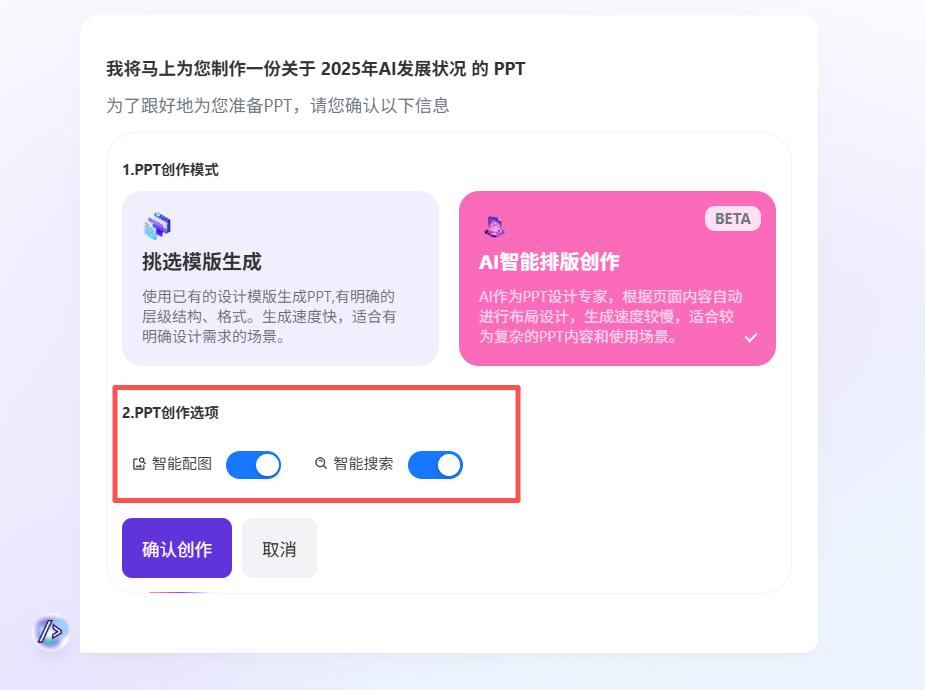This screenshot has width=925, height=690.
Task: Click the white checkmark on AI智能排版创作 card
Action: 751,338
